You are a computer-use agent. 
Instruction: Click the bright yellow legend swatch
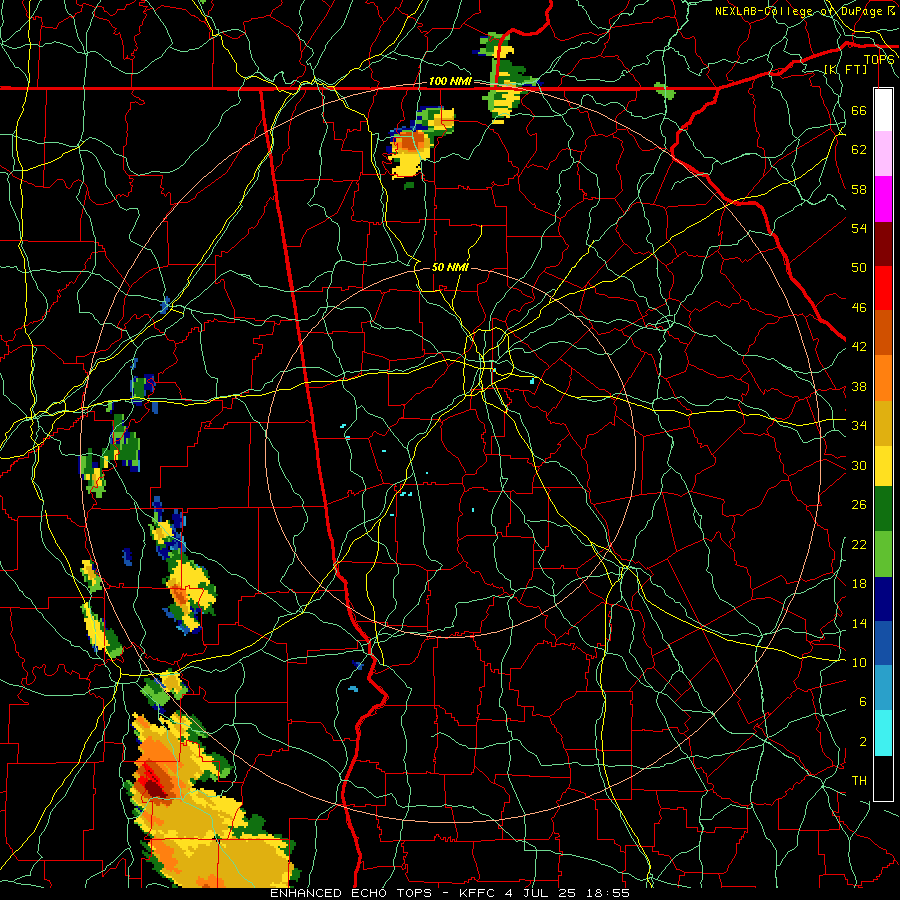[883, 465]
